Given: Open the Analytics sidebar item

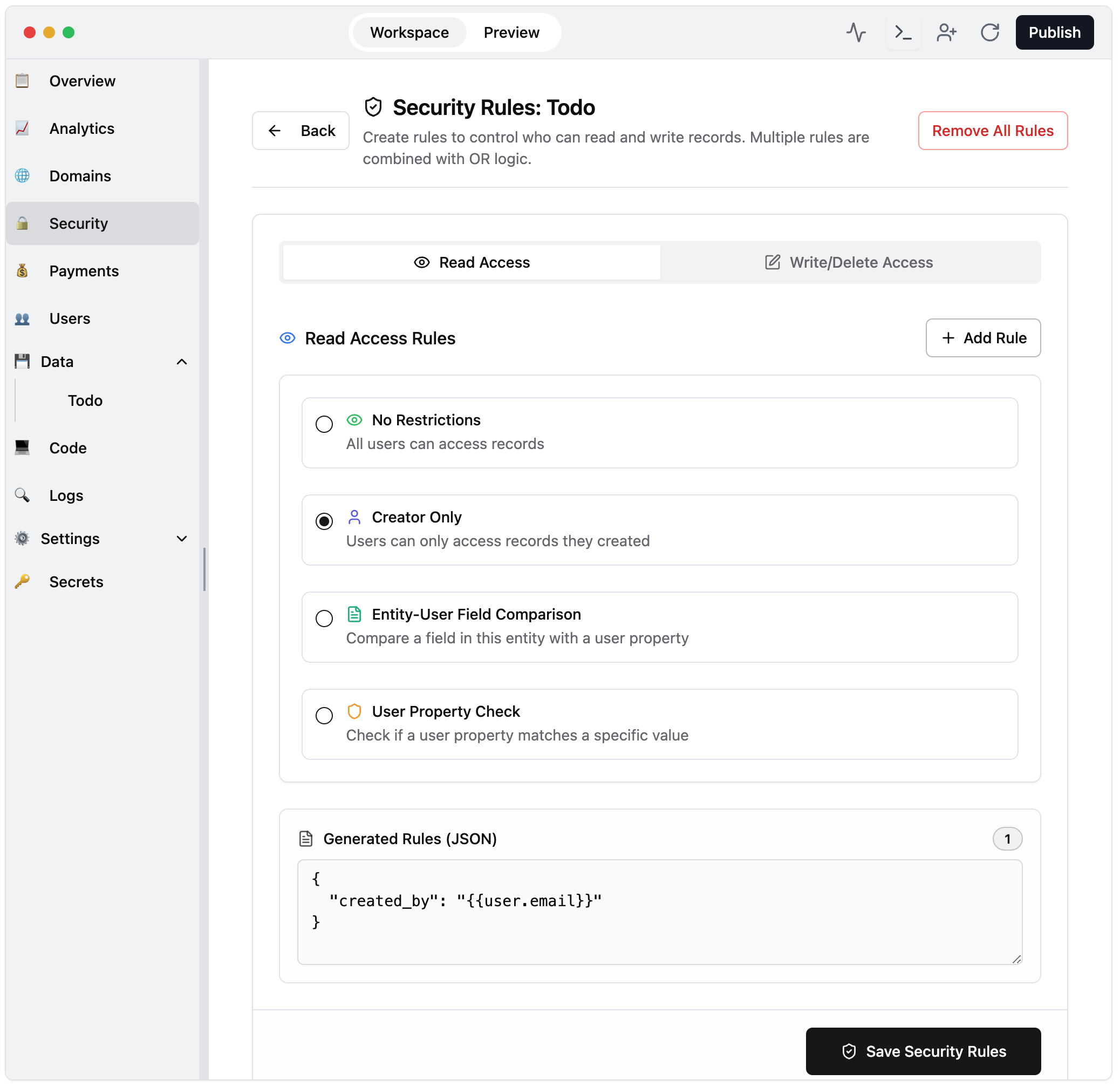Looking at the screenshot, I should click(x=81, y=128).
